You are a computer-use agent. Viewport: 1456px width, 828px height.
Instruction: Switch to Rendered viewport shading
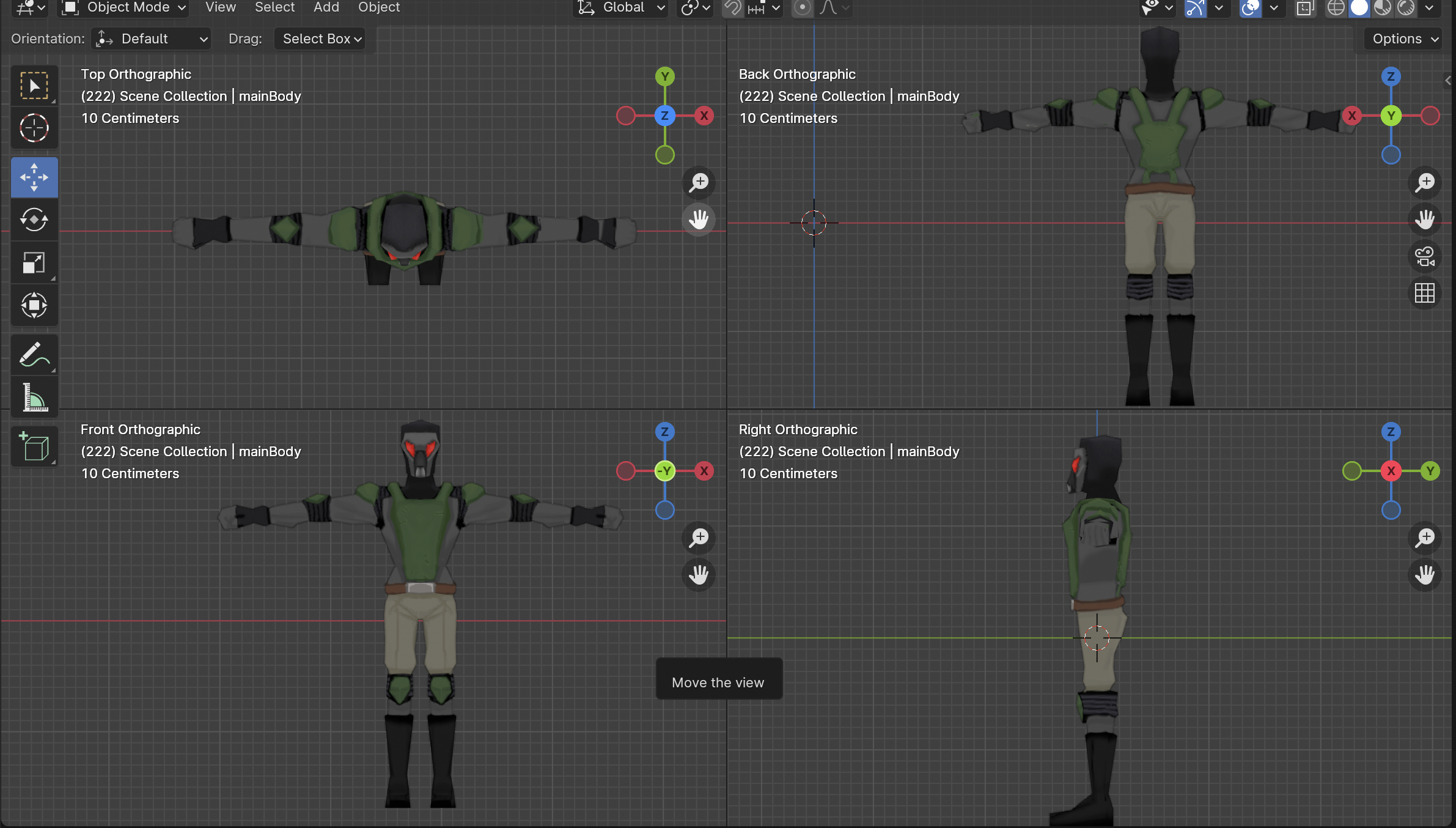pyautogui.click(x=1406, y=8)
